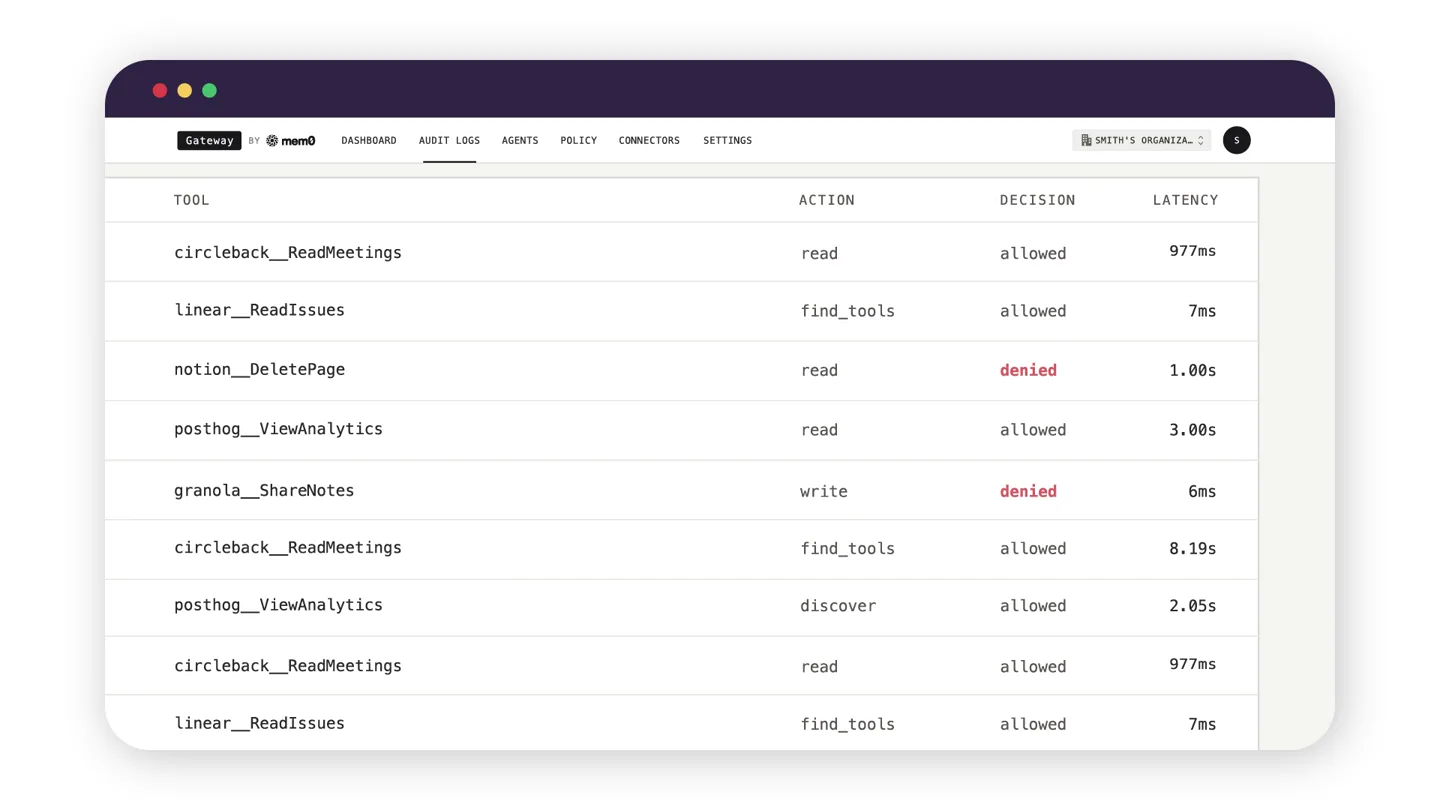1440x810 pixels.
Task: Select the posthog__ViewAnalytics discover row
Action: [681, 607]
